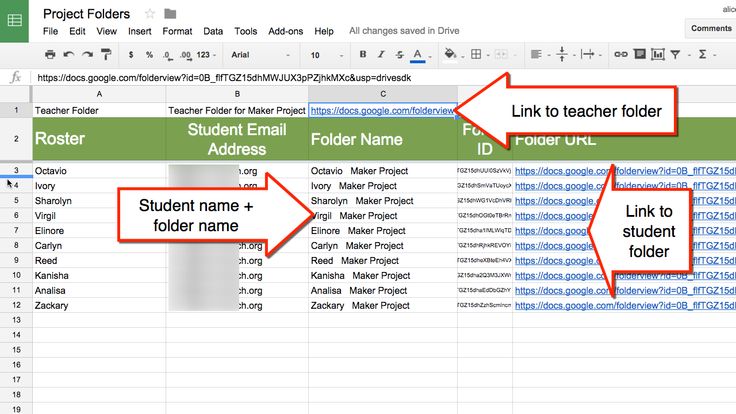This screenshot has height=414, width=736.
Task: Toggle bold formatting
Action: pyautogui.click(x=363, y=54)
